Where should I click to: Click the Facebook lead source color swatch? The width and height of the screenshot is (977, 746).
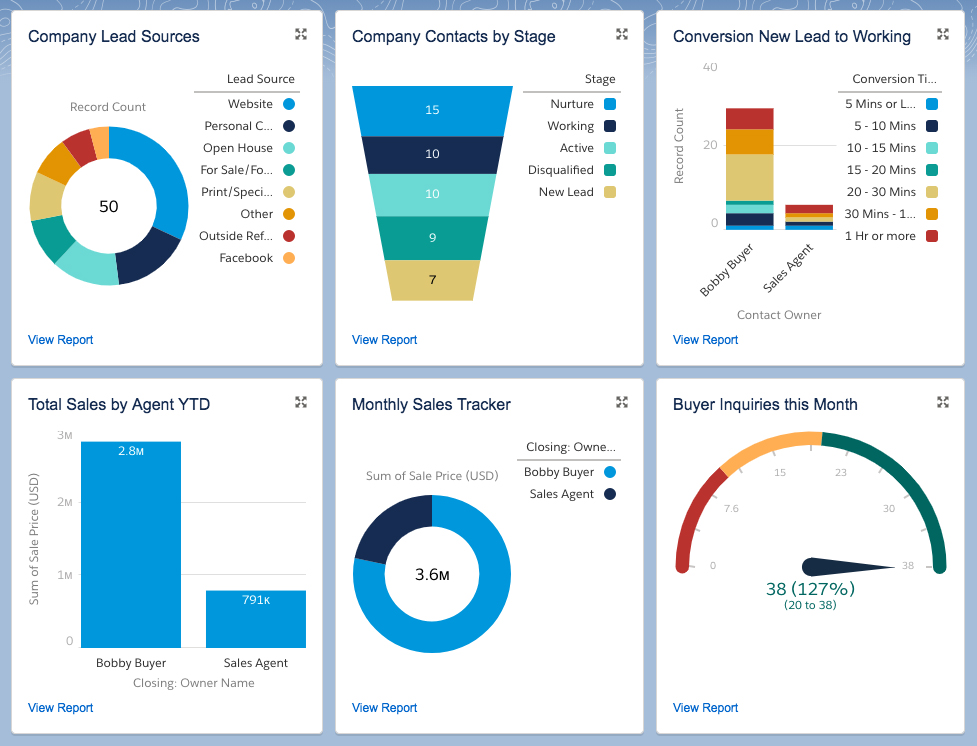[x=288, y=257]
